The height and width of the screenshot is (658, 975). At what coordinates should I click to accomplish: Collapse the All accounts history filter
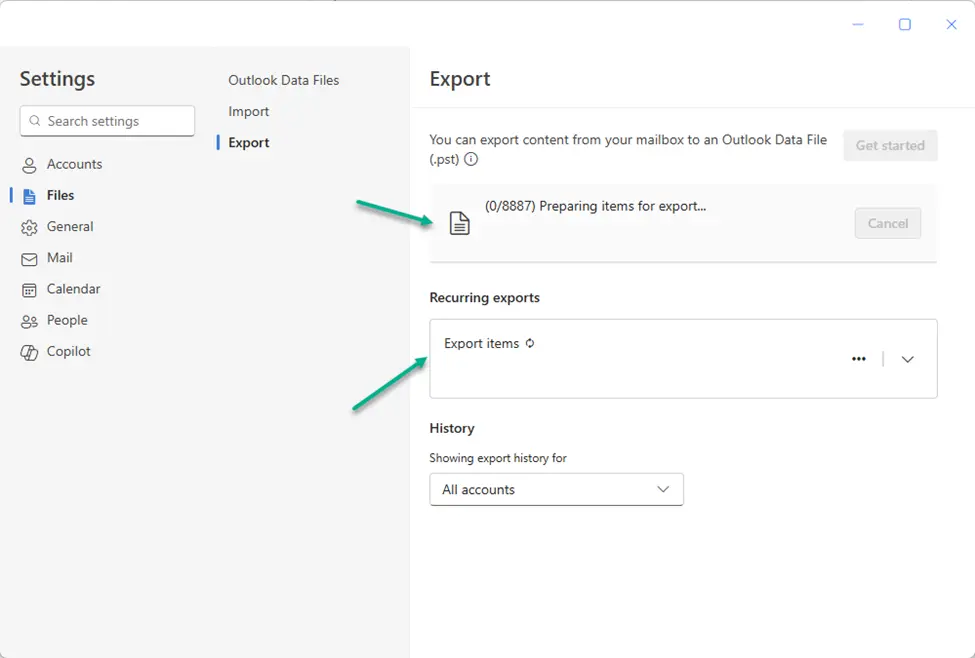pyautogui.click(x=662, y=489)
